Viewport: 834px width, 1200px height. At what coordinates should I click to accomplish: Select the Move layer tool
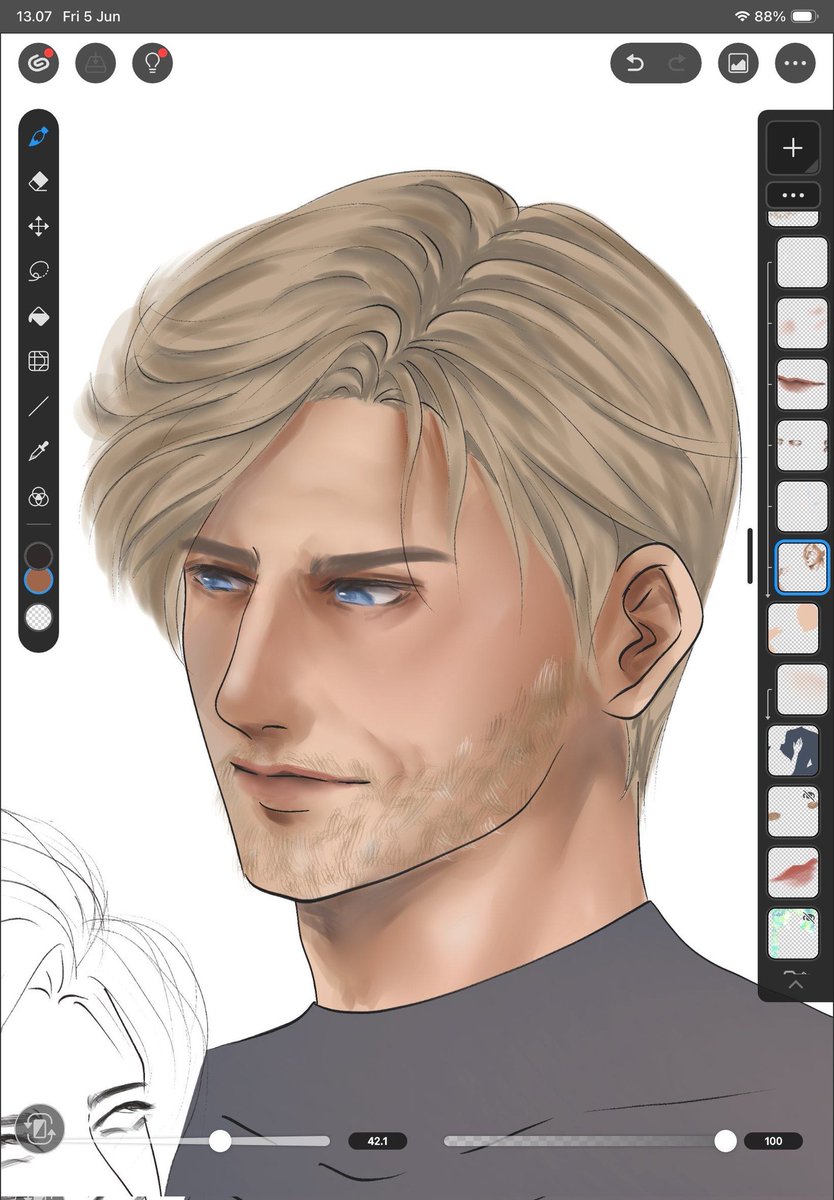[x=39, y=227]
